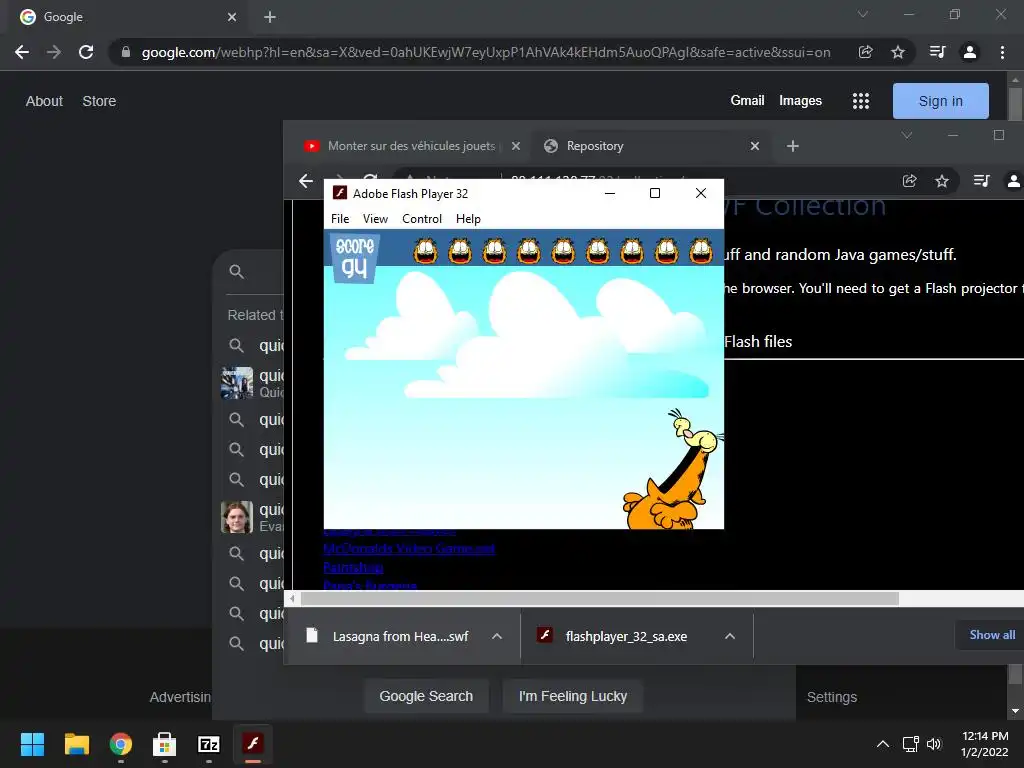
Task: Click the Flash Player taskbar icon
Action: (253, 744)
